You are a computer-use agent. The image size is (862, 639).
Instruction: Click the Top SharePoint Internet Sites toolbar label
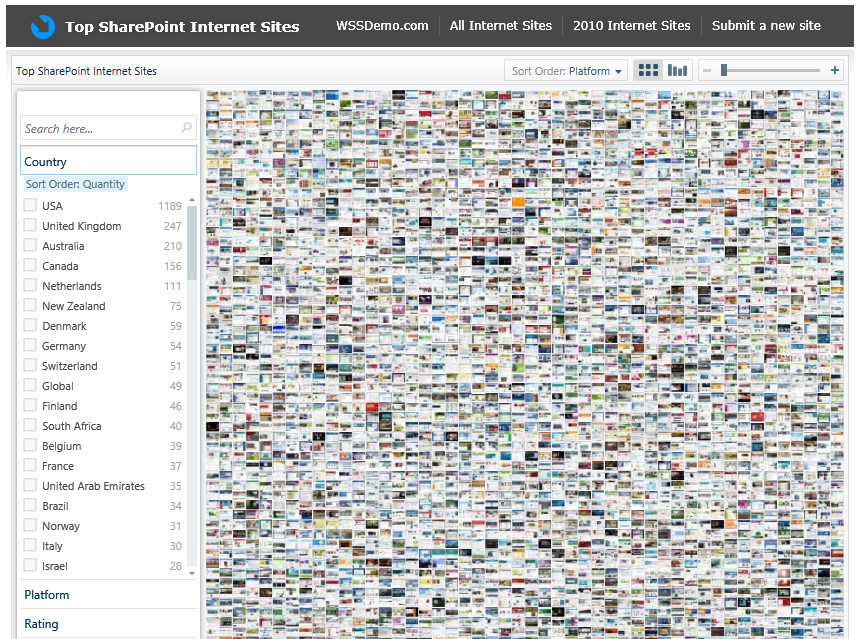click(x=86, y=71)
